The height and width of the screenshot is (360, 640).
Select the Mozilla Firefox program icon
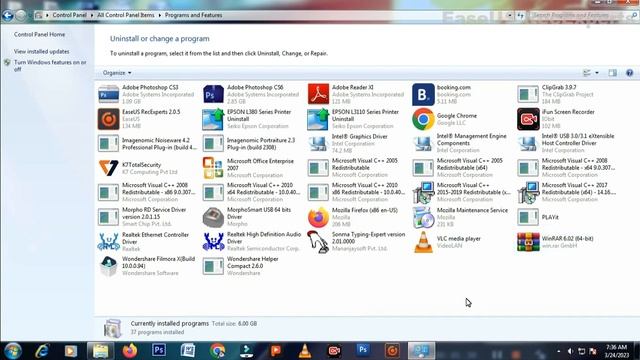pos(318,217)
